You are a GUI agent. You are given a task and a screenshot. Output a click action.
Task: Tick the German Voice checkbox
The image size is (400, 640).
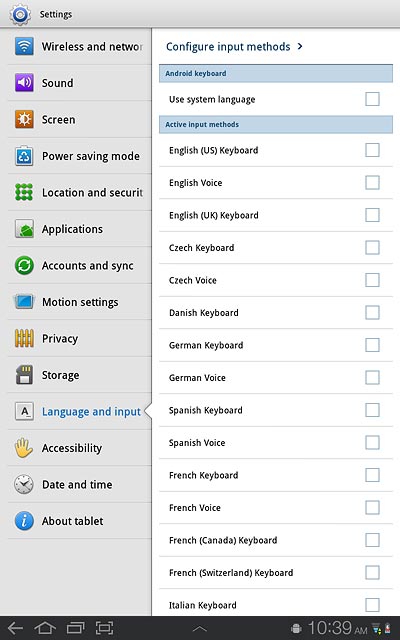372,378
